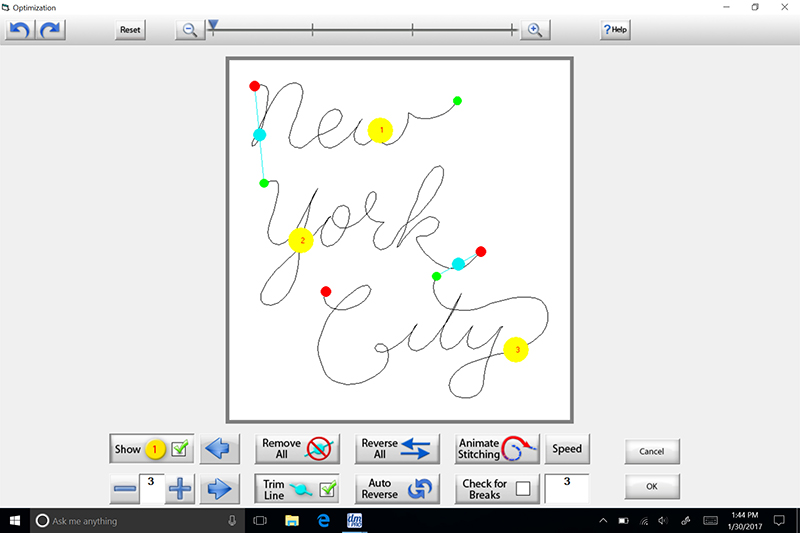The width and height of the screenshot is (800, 533).
Task: Increase the value with the plus icon
Action: point(180,489)
